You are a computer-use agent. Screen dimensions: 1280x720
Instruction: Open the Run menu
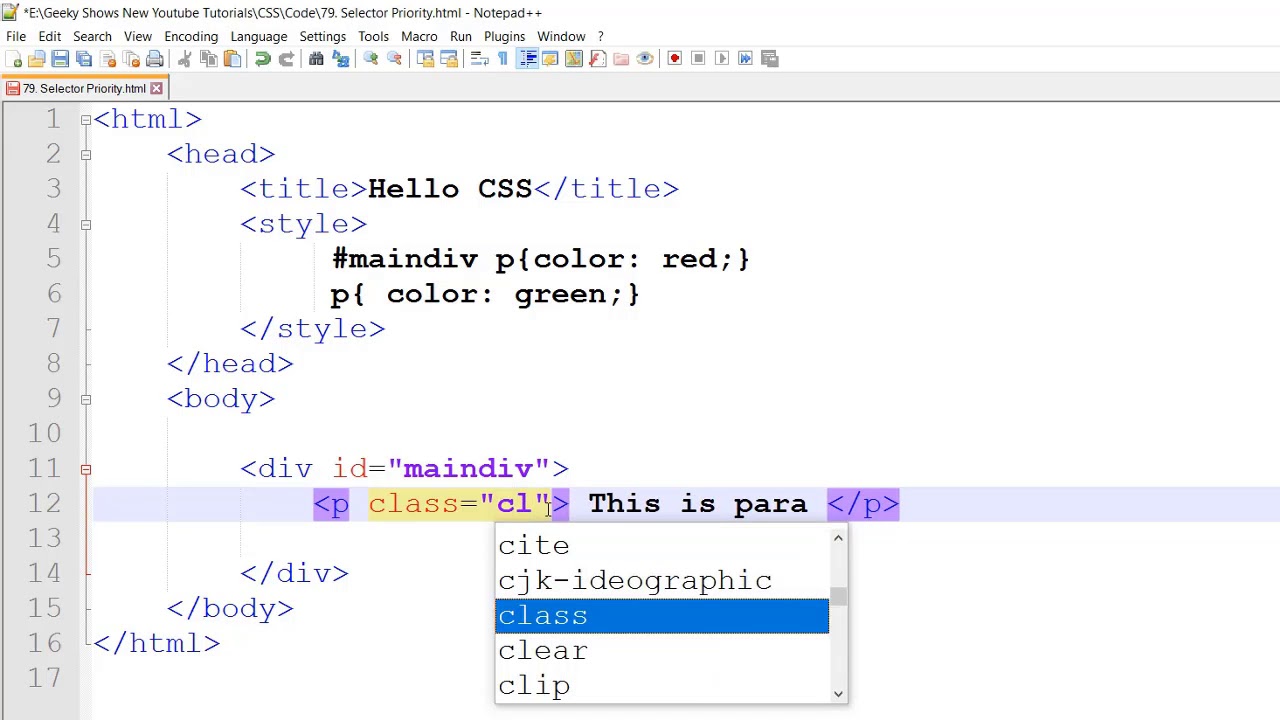[x=461, y=37]
